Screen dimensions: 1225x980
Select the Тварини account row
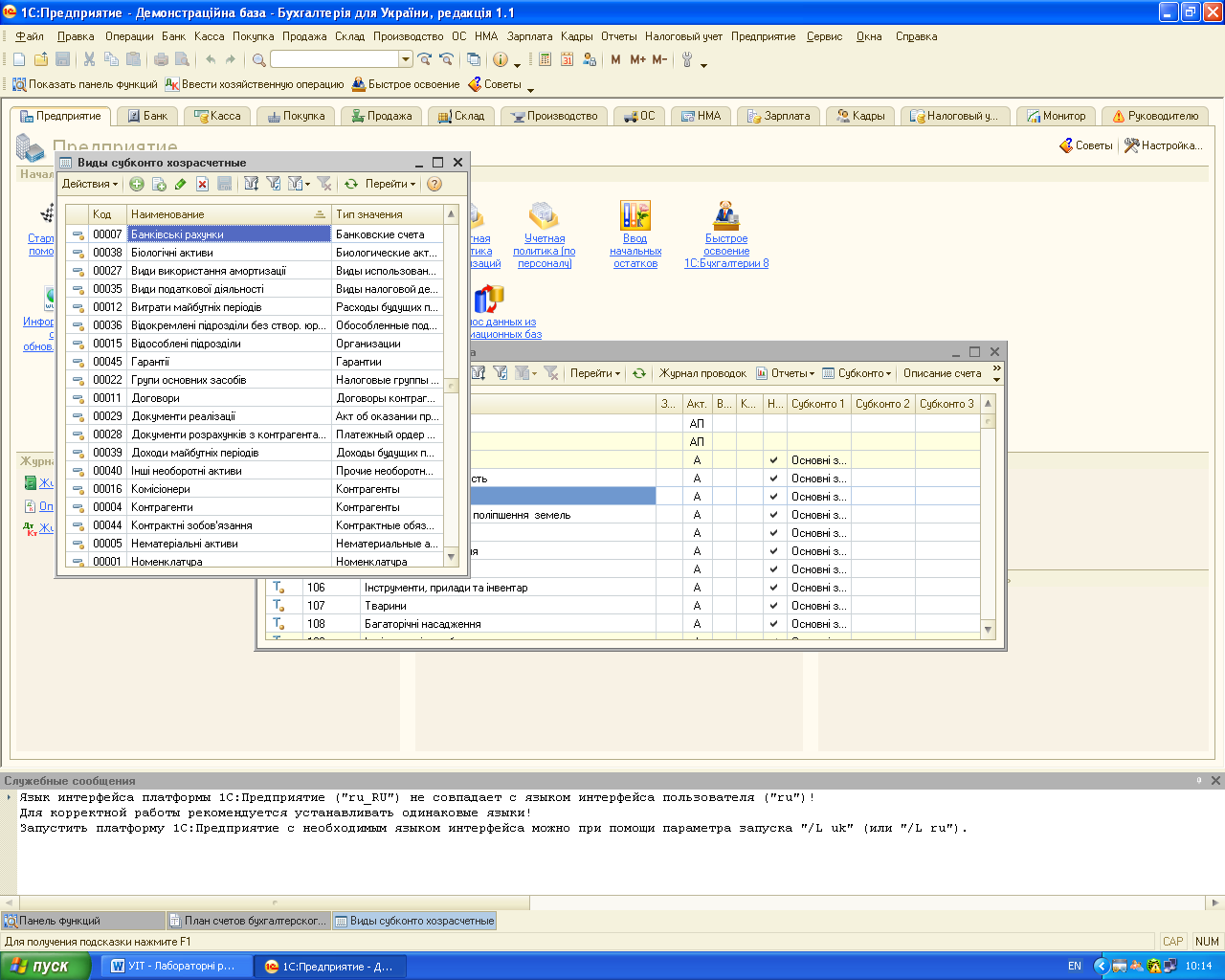pyautogui.click(x=624, y=606)
